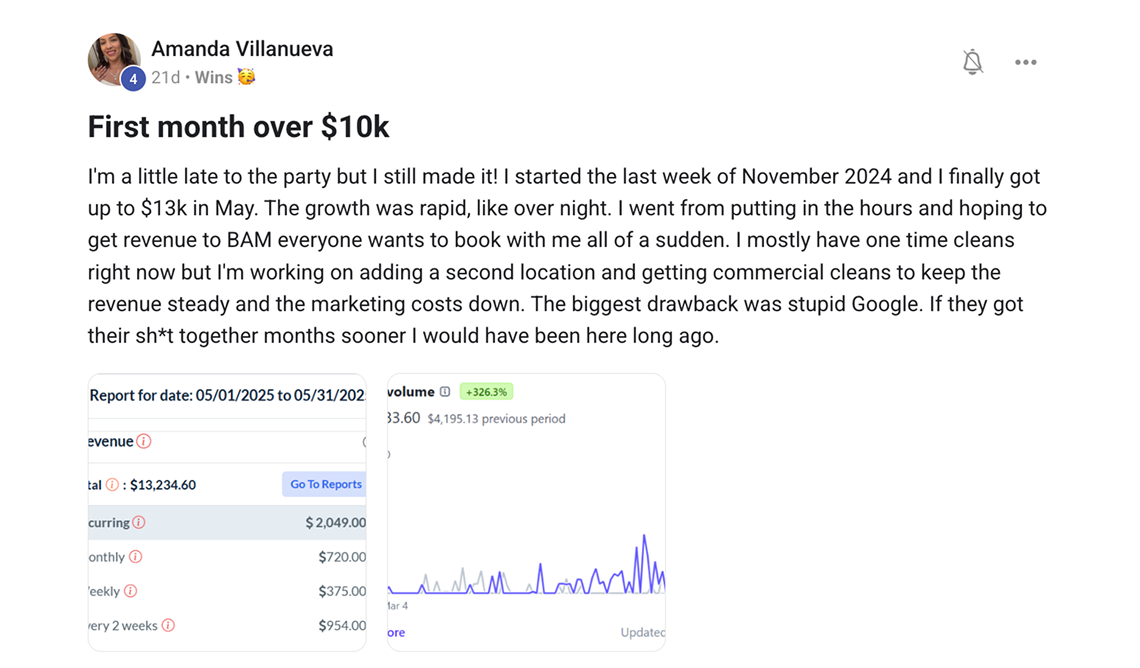Open Amanda Villanueva's profile name link

pyautogui.click(x=242, y=48)
